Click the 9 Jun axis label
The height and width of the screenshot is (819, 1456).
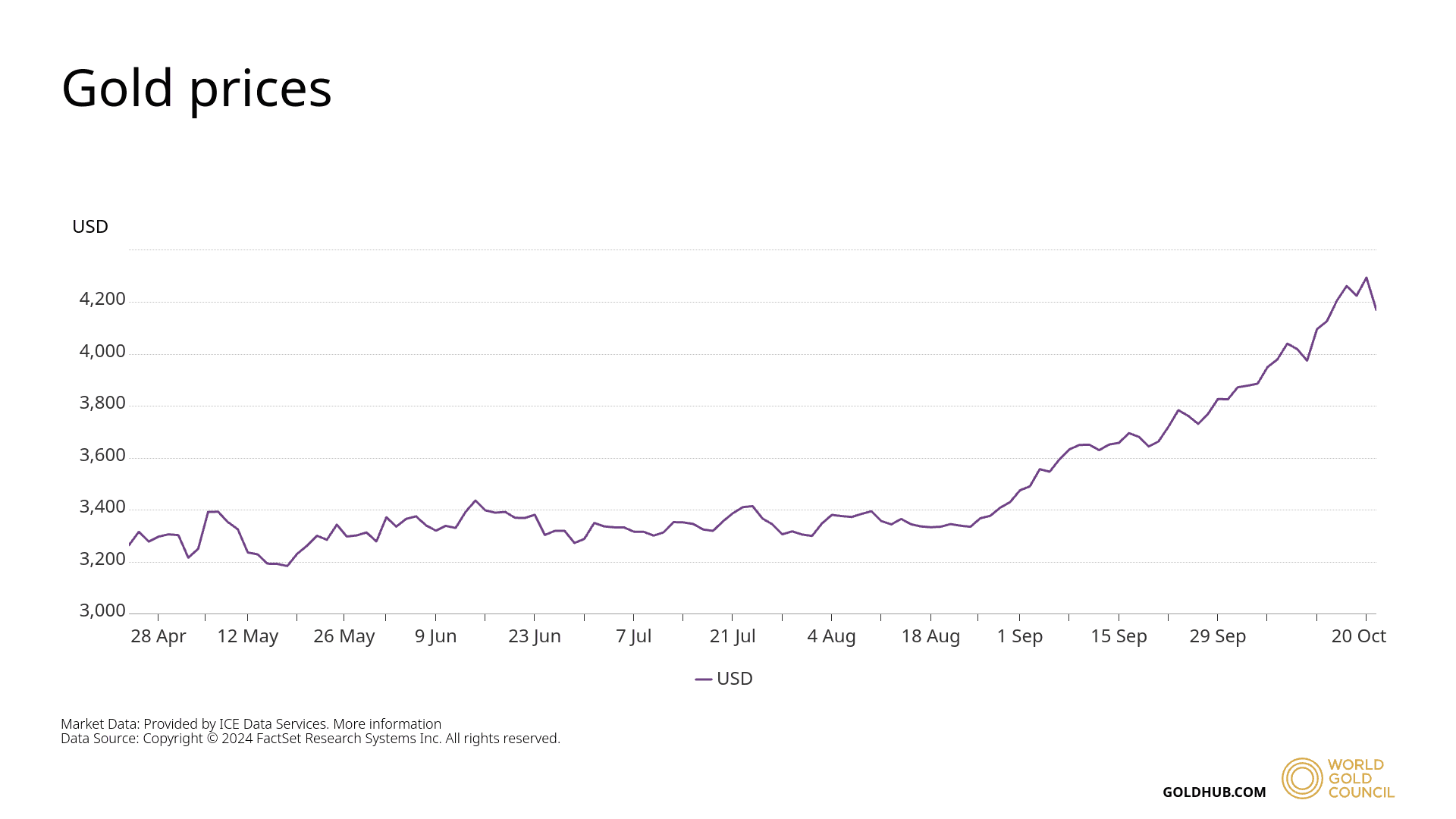[435, 636]
